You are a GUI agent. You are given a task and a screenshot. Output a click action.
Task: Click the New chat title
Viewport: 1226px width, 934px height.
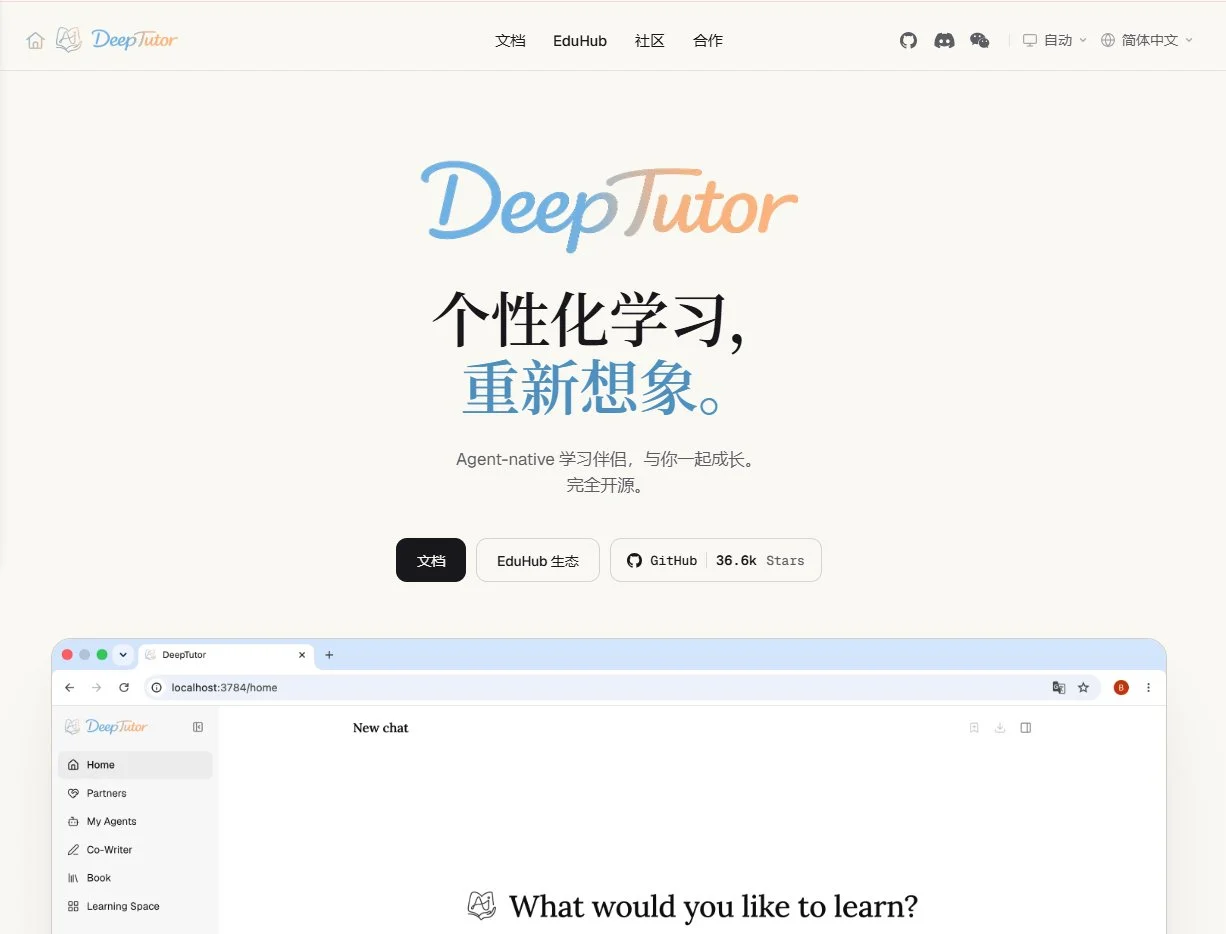(381, 728)
